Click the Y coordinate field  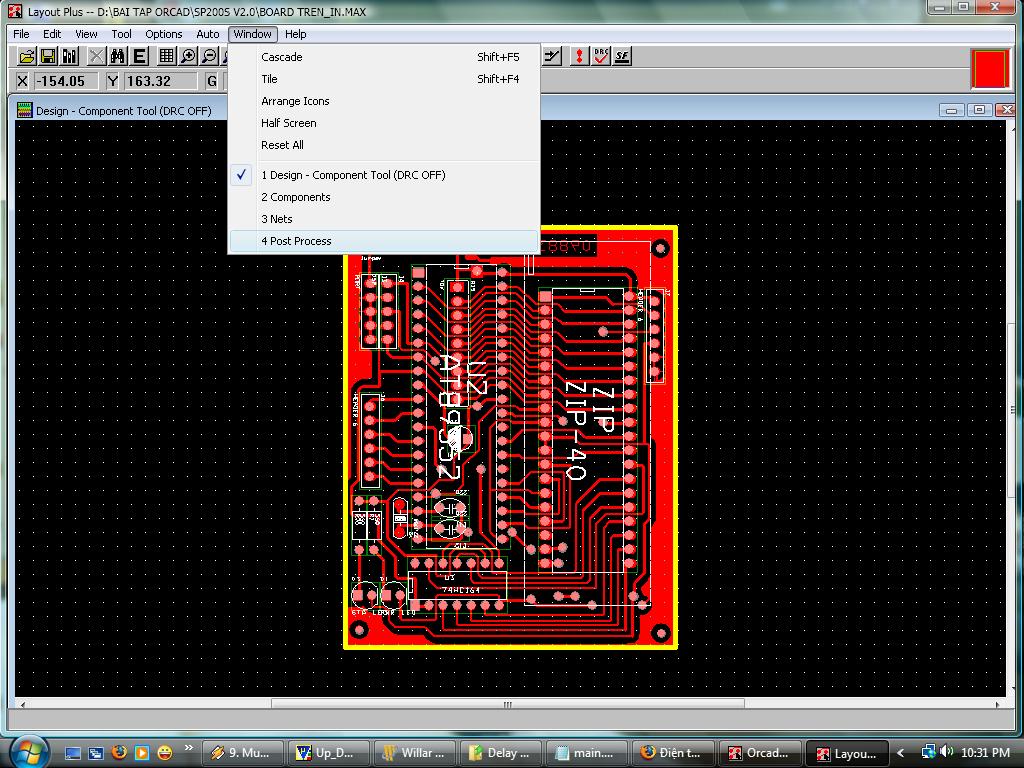click(160, 81)
